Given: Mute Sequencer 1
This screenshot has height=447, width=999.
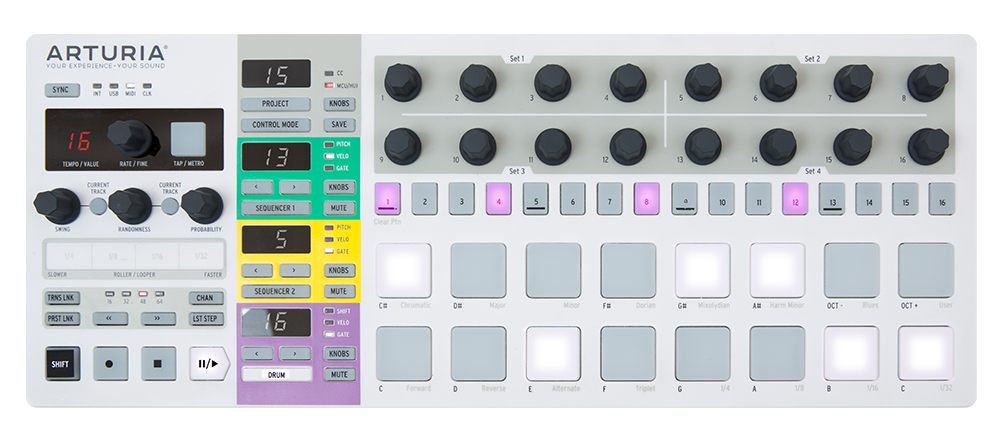Looking at the screenshot, I should [340, 208].
